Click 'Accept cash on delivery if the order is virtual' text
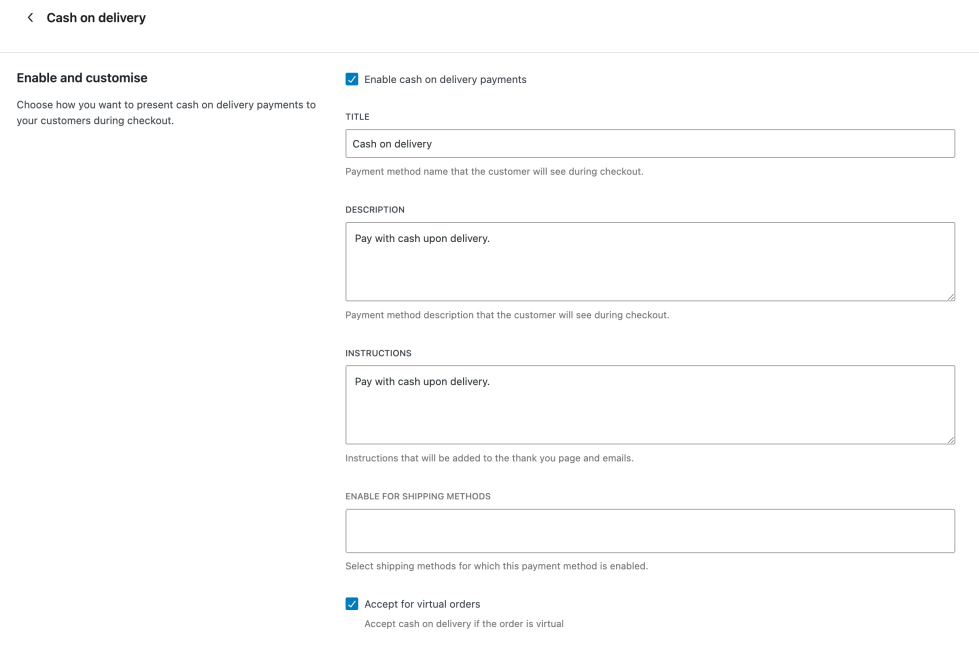This screenshot has width=979, height=650. tap(464, 624)
